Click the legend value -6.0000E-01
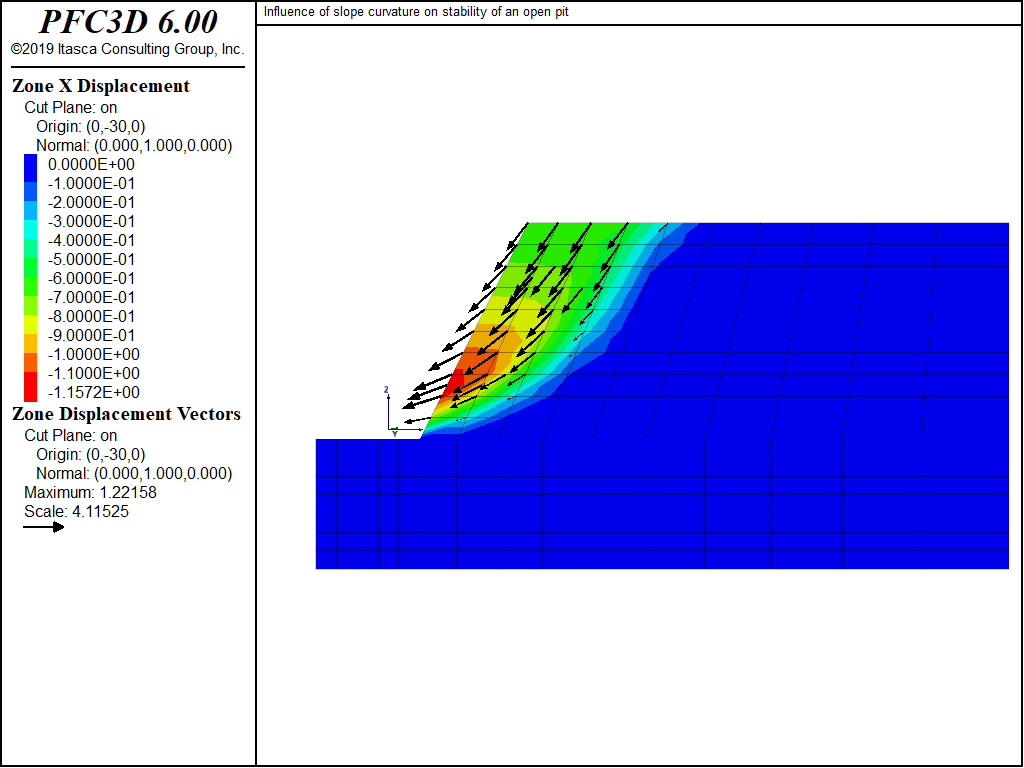This screenshot has width=1024, height=768. tap(91, 278)
